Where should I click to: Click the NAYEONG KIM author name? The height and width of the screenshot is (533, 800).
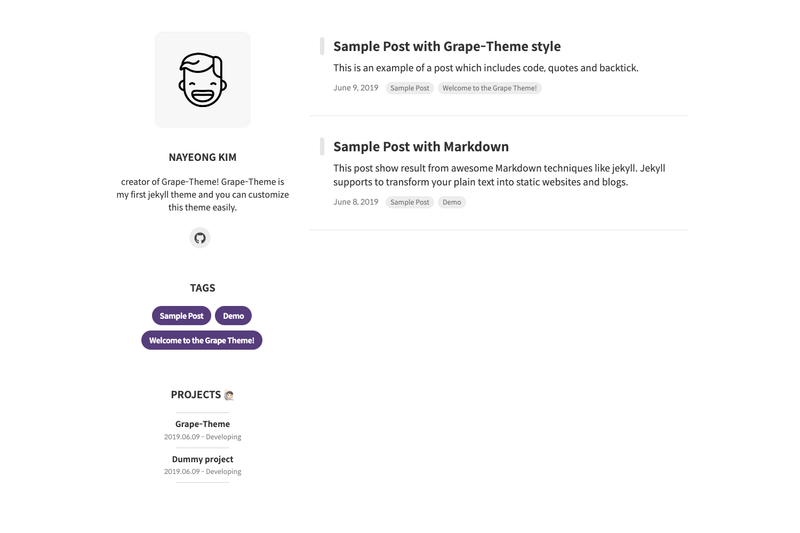[x=203, y=157]
